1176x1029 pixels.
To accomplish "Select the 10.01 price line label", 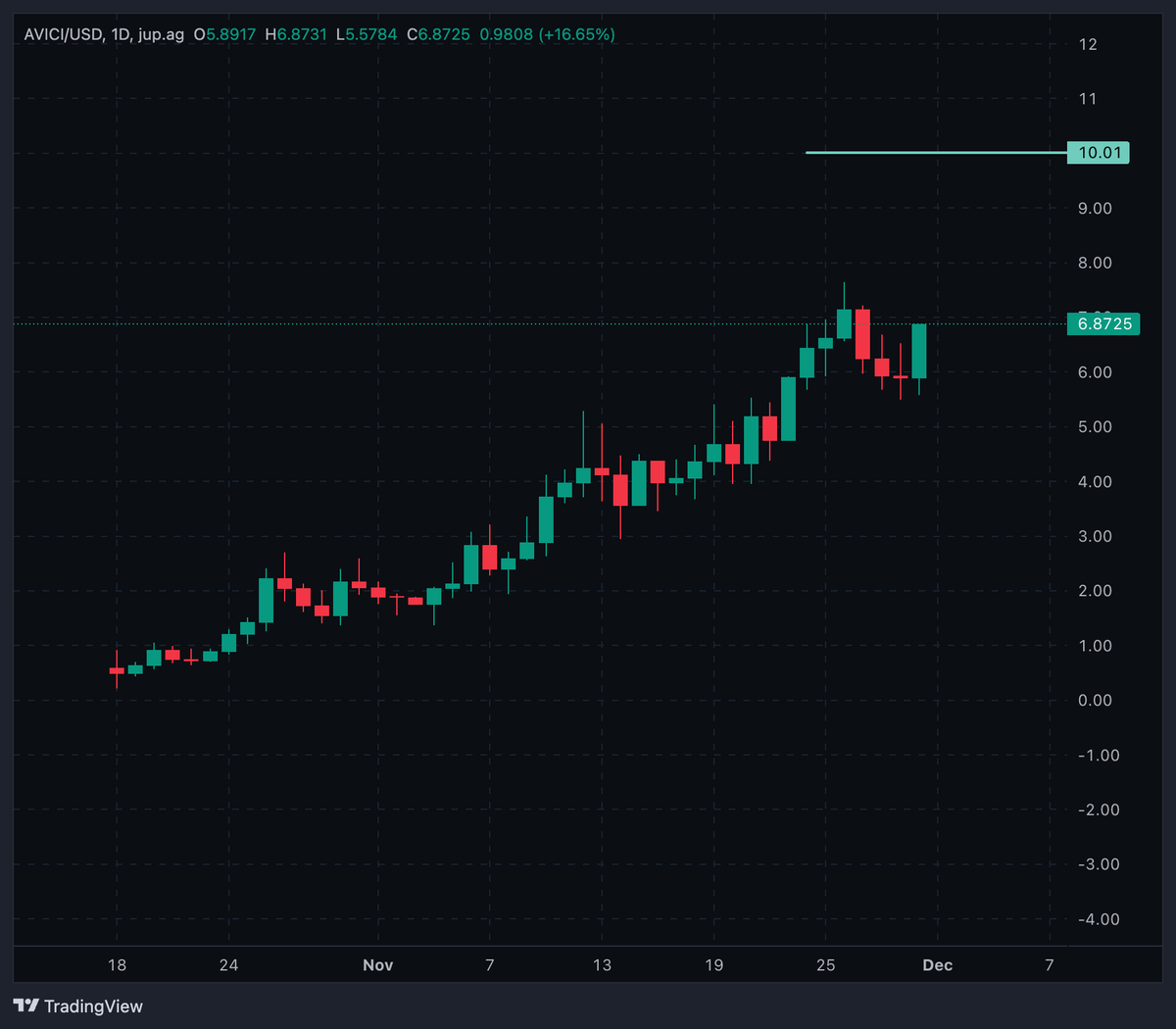I will coord(1099,153).
